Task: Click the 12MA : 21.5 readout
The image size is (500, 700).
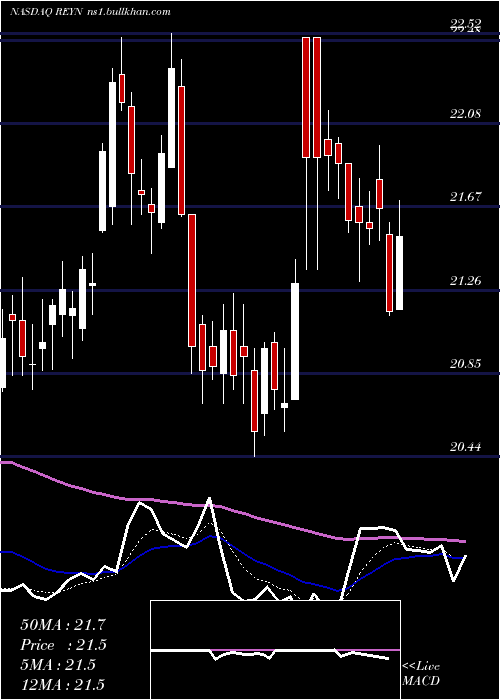Action: coord(62,684)
